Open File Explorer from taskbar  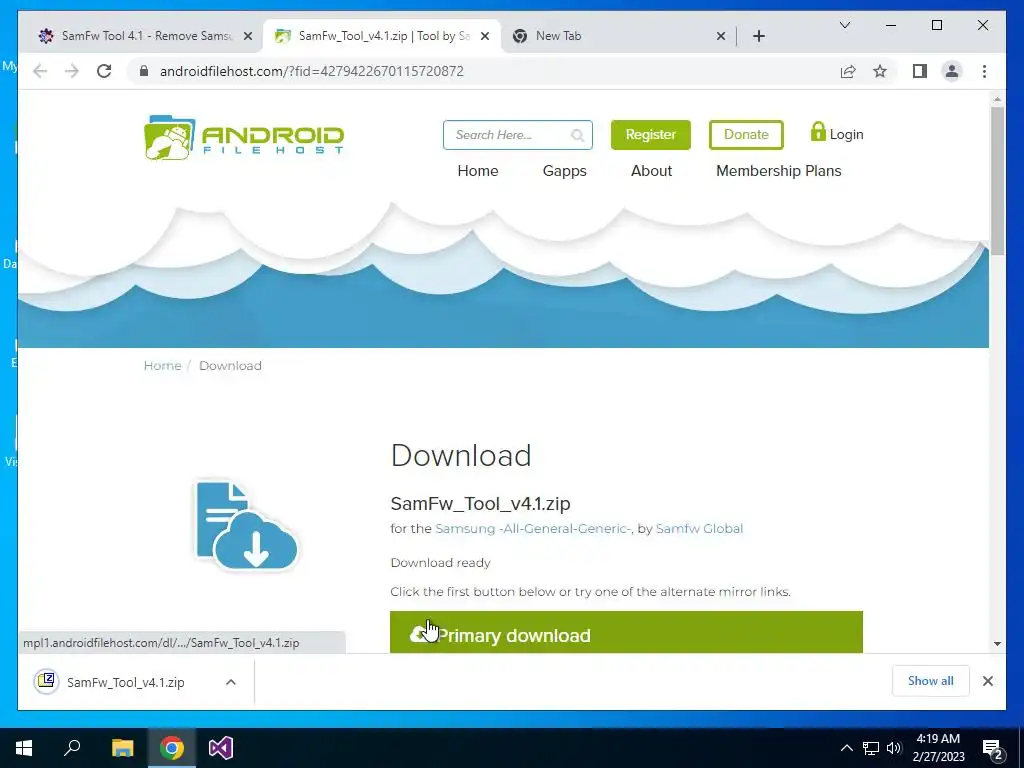click(122, 748)
